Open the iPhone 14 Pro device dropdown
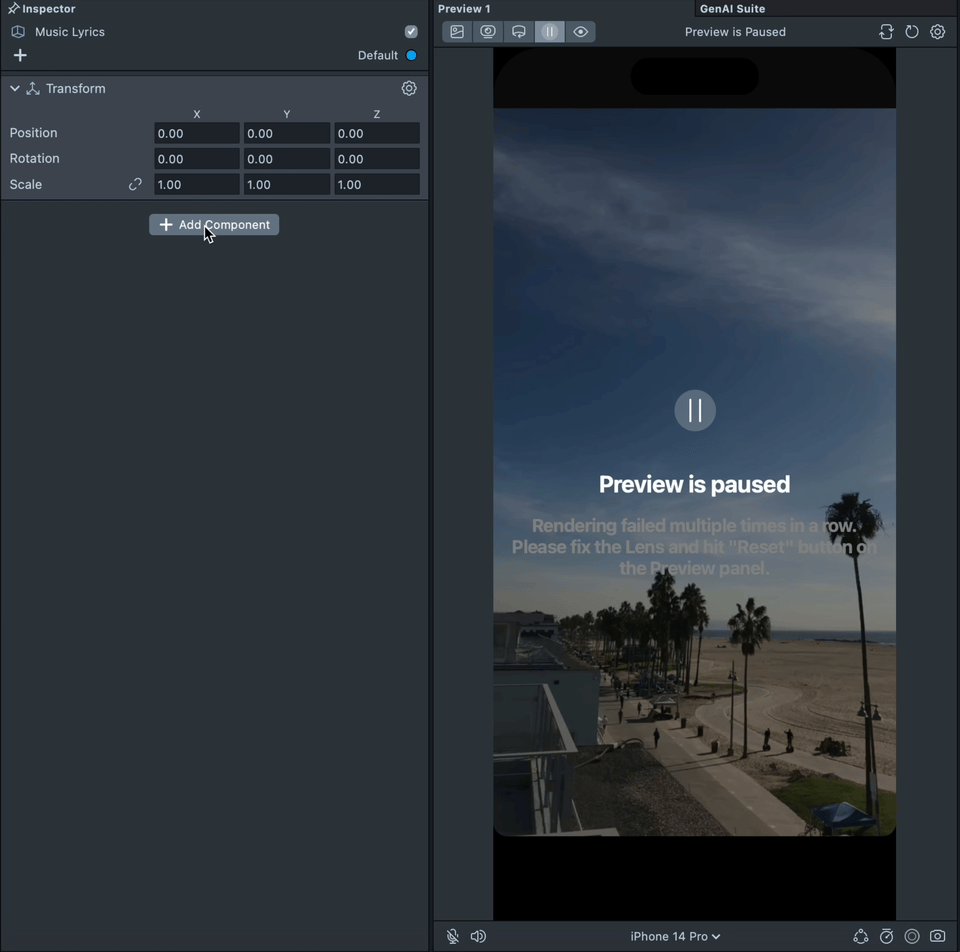Viewport: 960px width, 952px height. (675, 936)
